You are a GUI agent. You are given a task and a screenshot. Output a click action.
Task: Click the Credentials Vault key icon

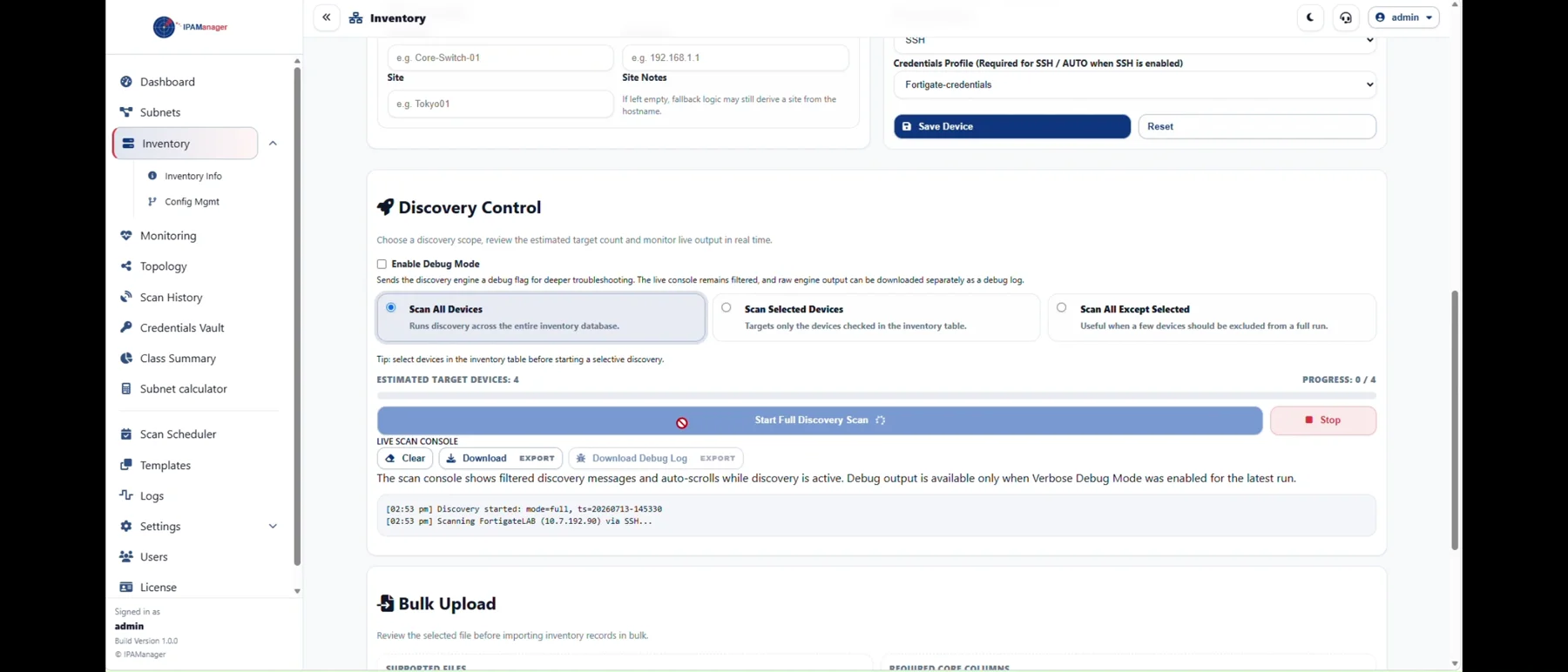point(126,327)
